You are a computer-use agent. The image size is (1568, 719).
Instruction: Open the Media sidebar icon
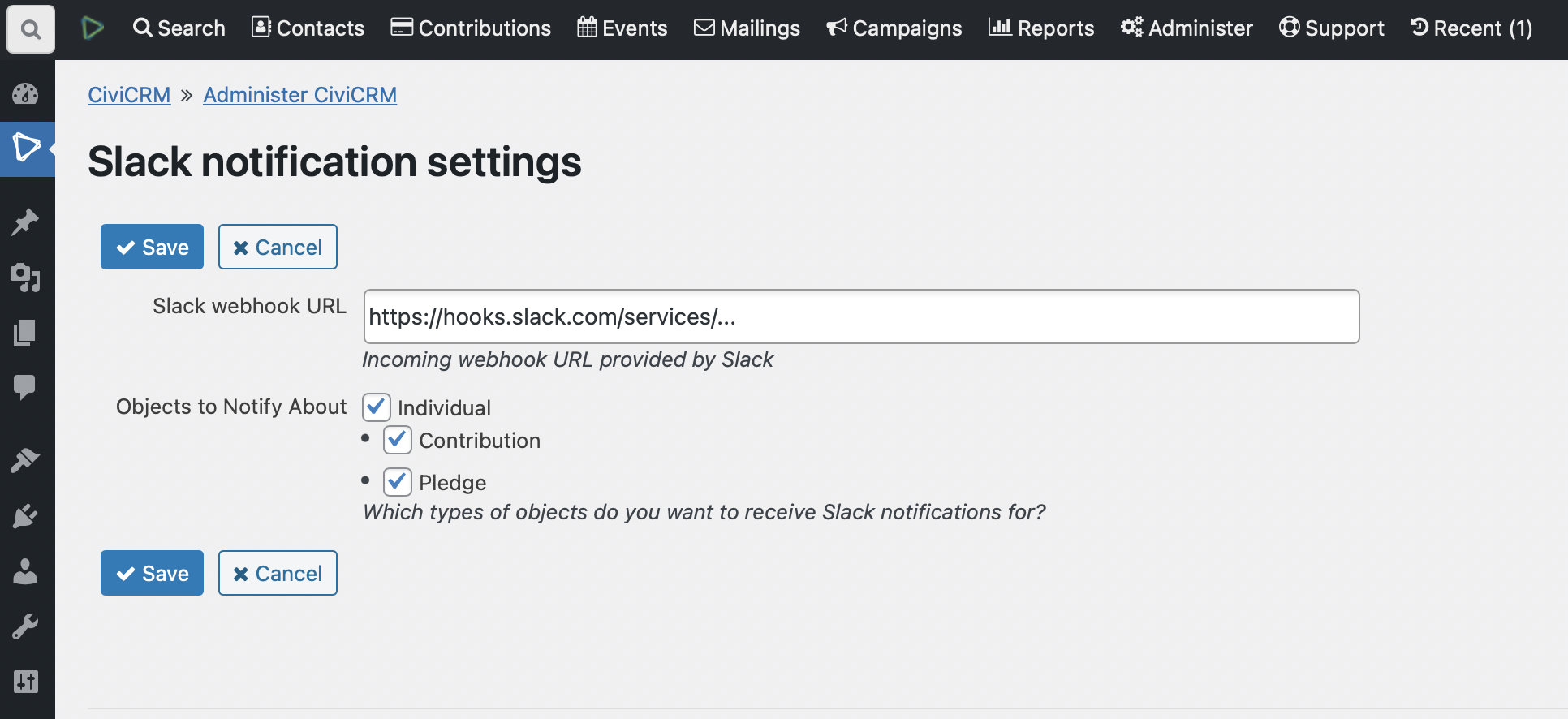pyautogui.click(x=25, y=278)
